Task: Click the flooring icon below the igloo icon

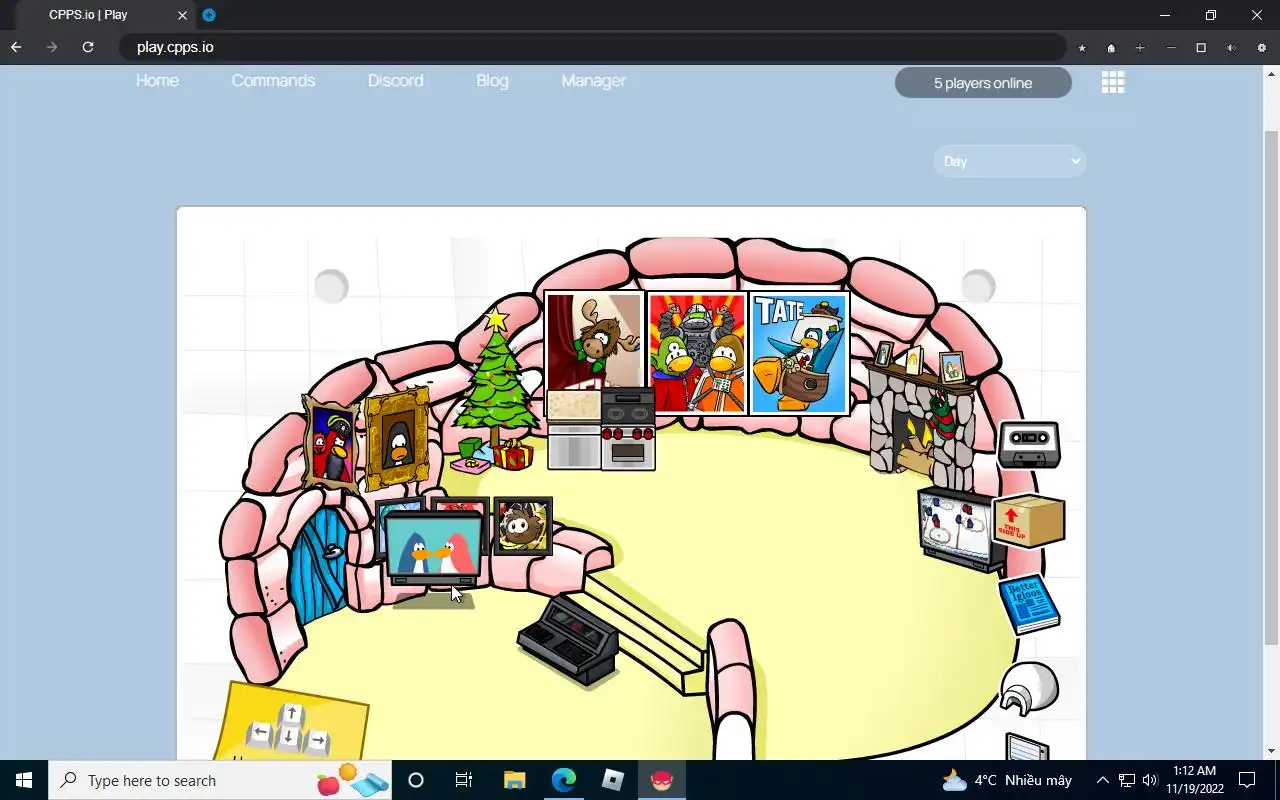Action: [1027, 747]
